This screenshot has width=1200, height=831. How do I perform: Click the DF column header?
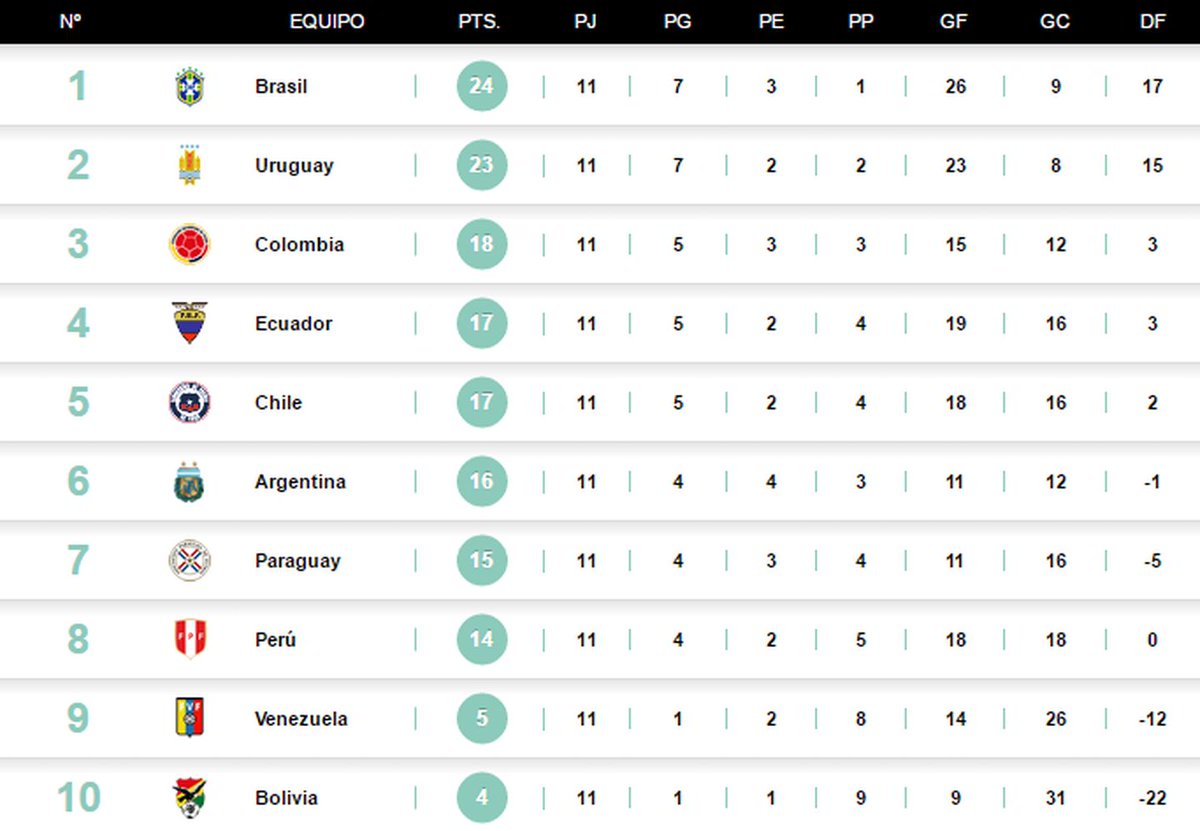(x=1153, y=21)
